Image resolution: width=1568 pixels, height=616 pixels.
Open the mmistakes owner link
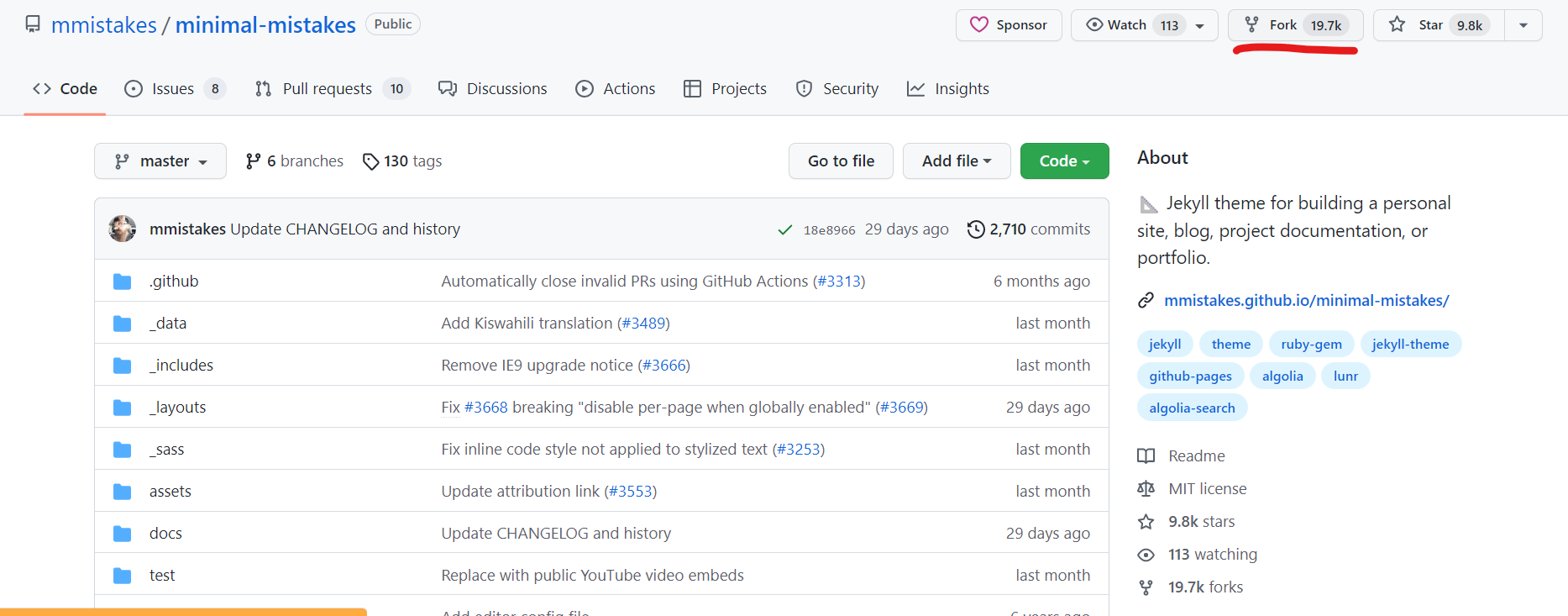point(104,25)
